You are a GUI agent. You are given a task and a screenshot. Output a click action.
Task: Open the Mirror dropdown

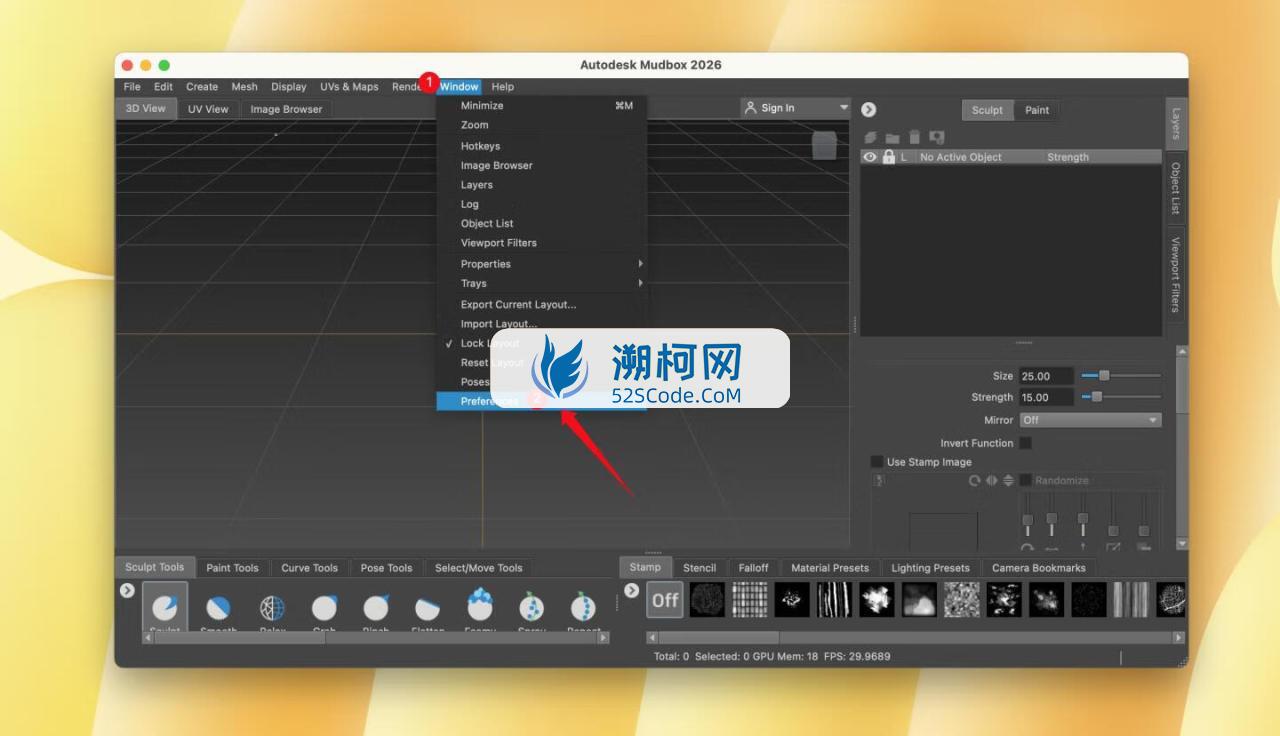(1090, 420)
